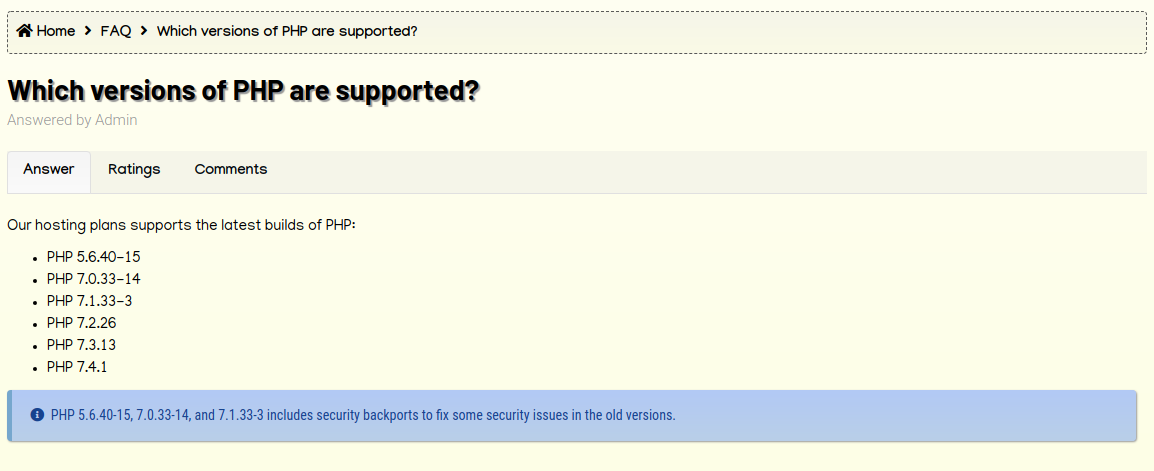Open the Ratings tab

[x=134, y=170]
